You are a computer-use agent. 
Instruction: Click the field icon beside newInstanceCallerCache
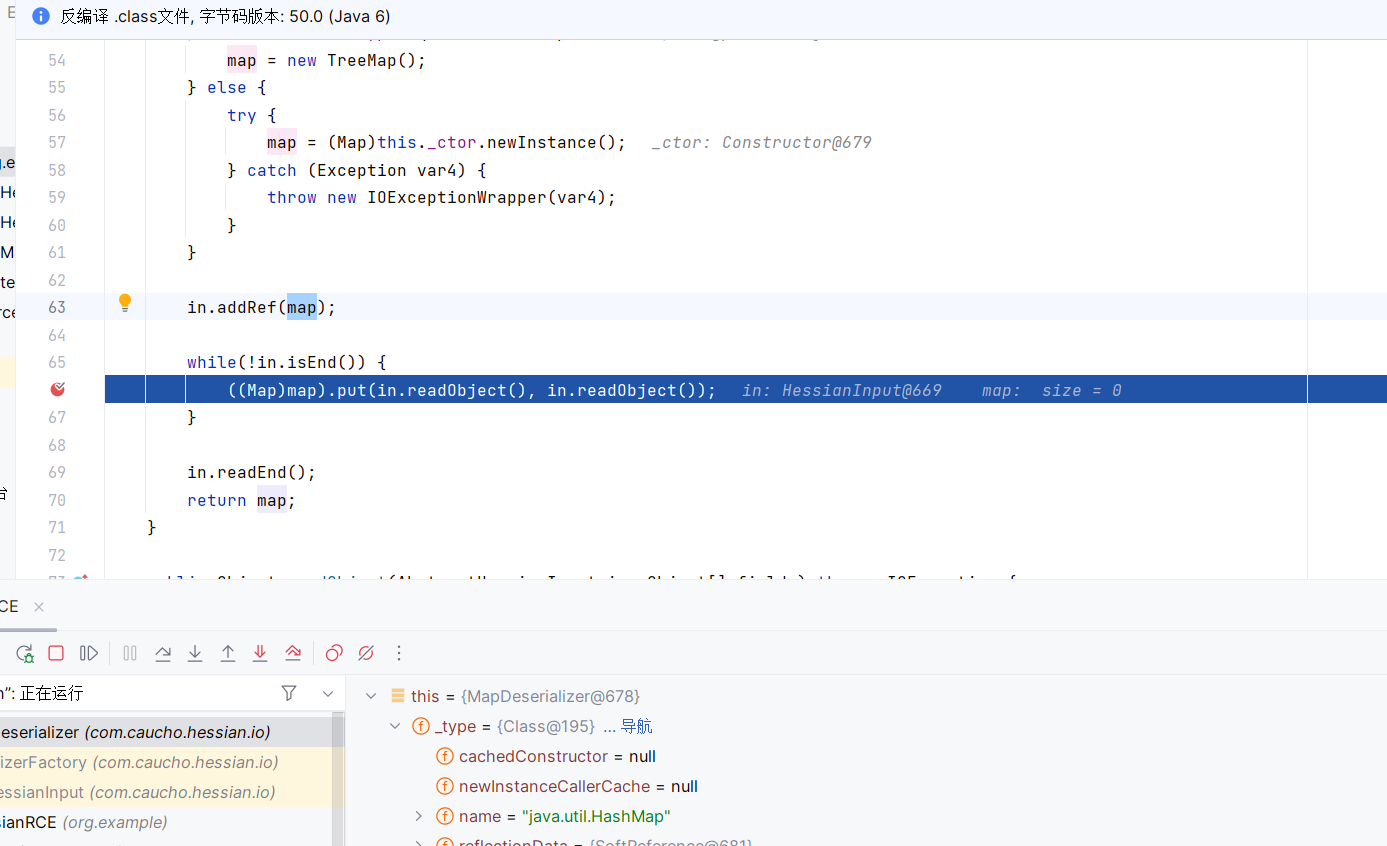point(444,786)
